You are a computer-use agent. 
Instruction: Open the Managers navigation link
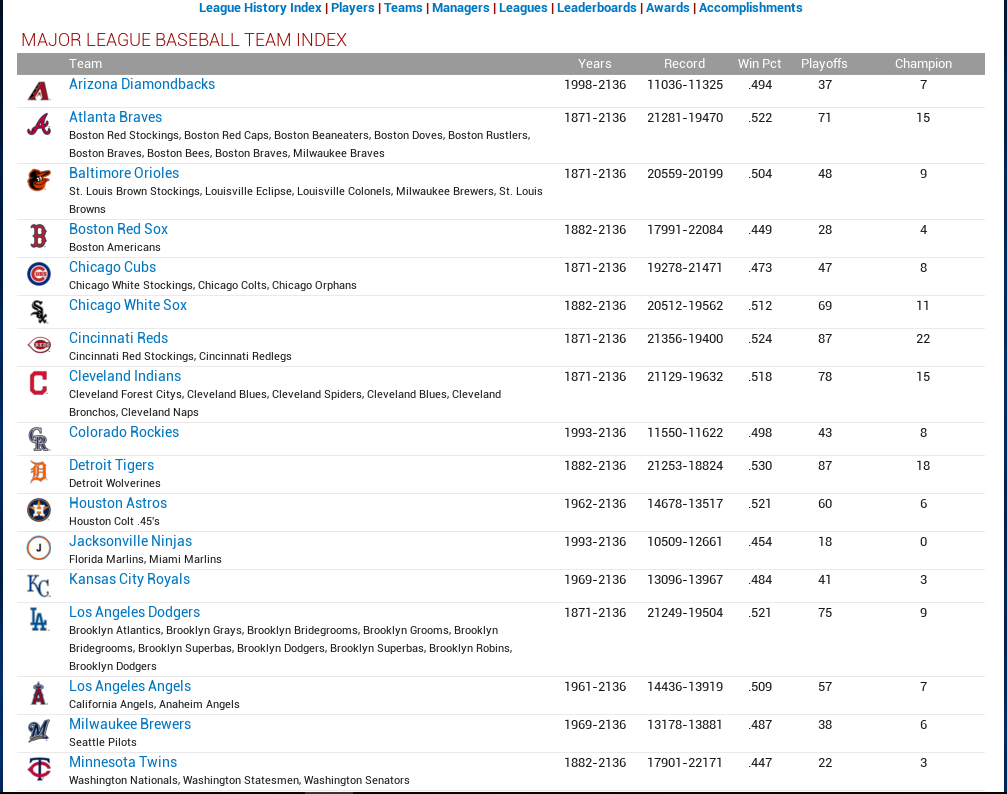[x=460, y=8]
